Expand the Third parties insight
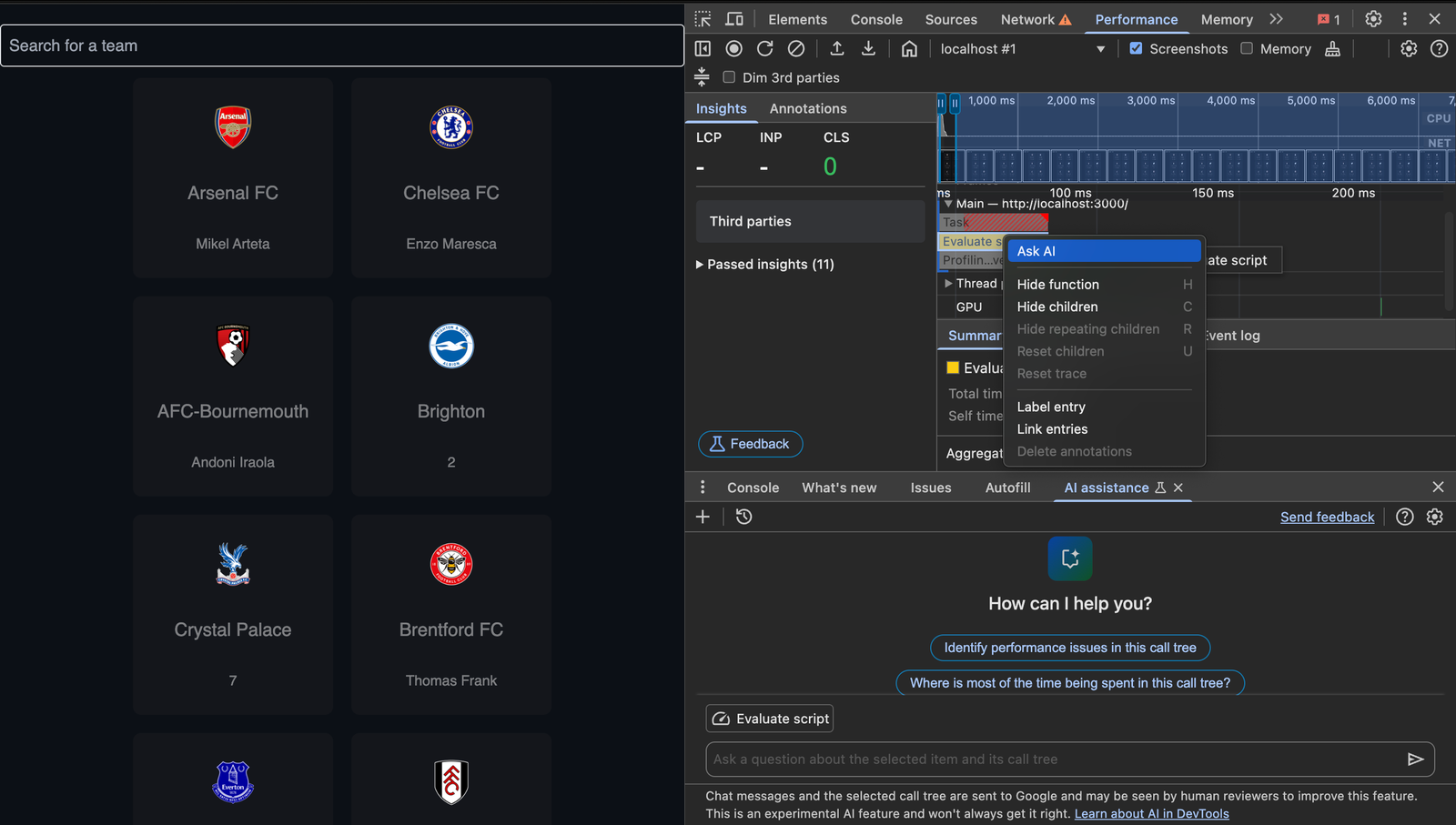The width and height of the screenshot is (1456, 825). tap(810, 221)
